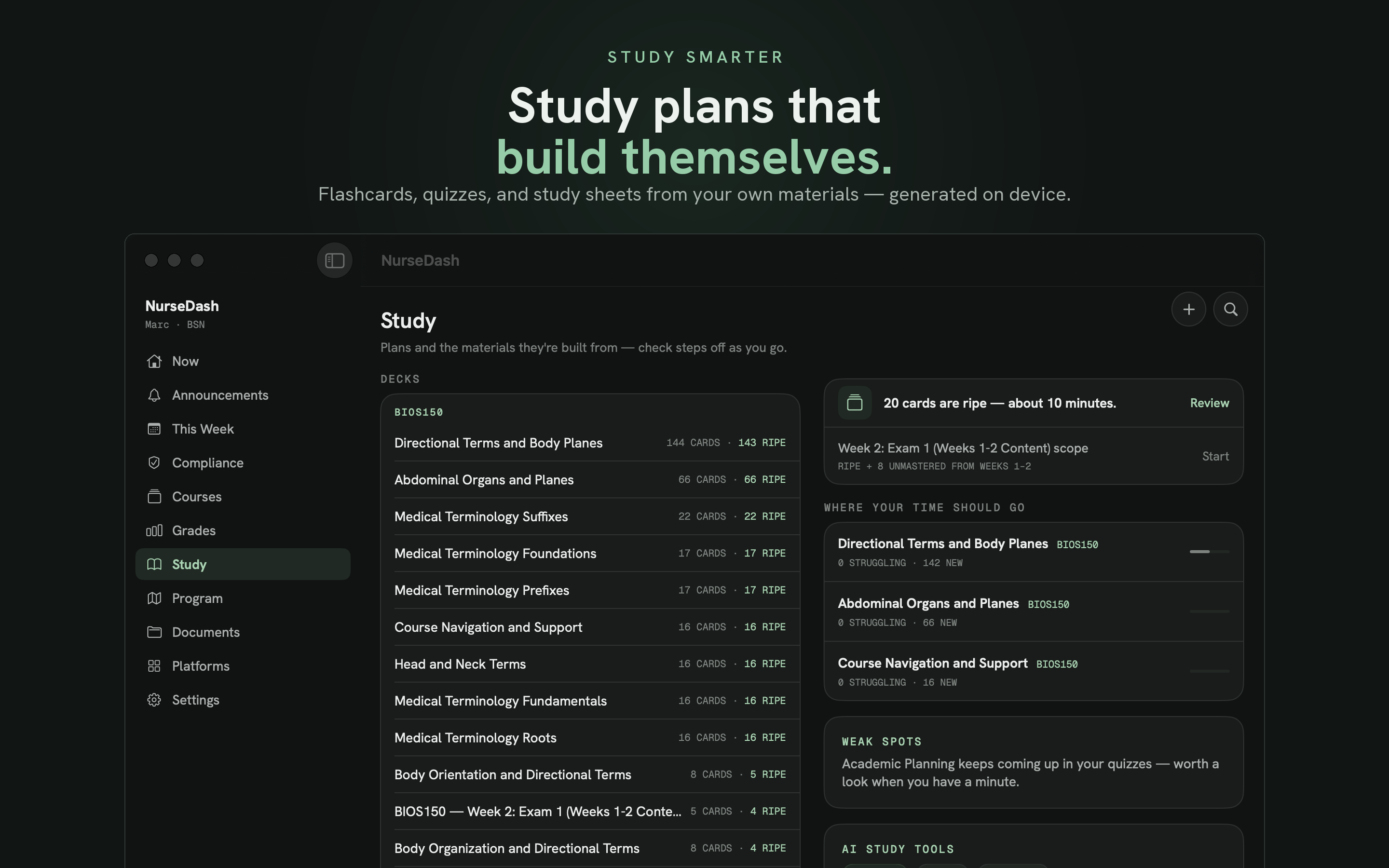Open Body Organization and Directional Terms deck
This screenshot has height=868, width=1389.
590,848
